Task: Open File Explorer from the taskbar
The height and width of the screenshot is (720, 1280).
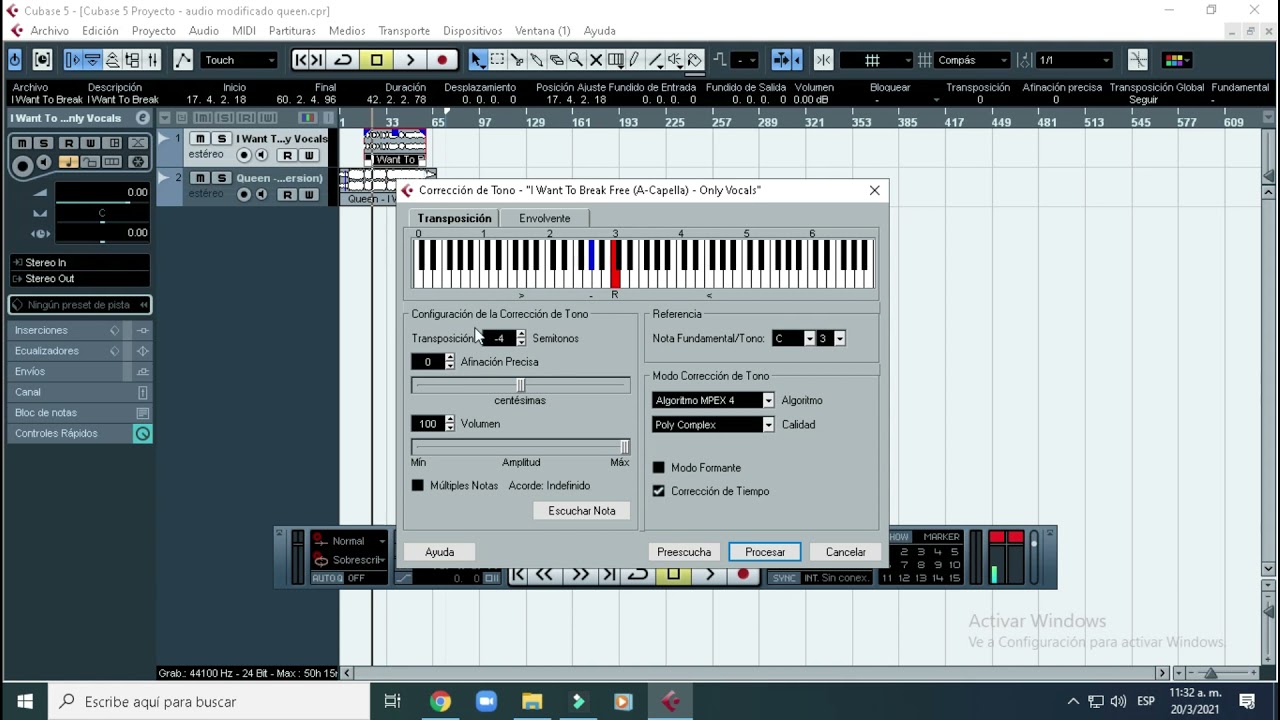Action: tap(532, 702)
